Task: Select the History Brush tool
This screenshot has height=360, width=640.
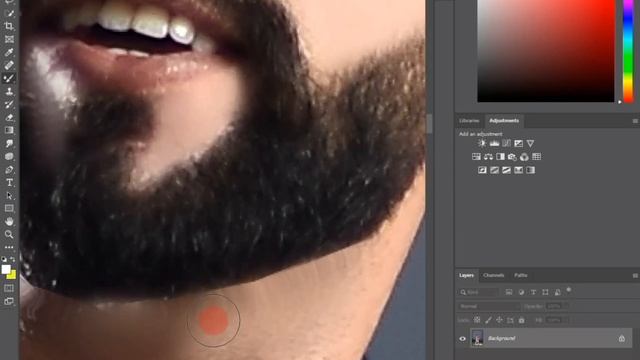Action: pos(9,104)
